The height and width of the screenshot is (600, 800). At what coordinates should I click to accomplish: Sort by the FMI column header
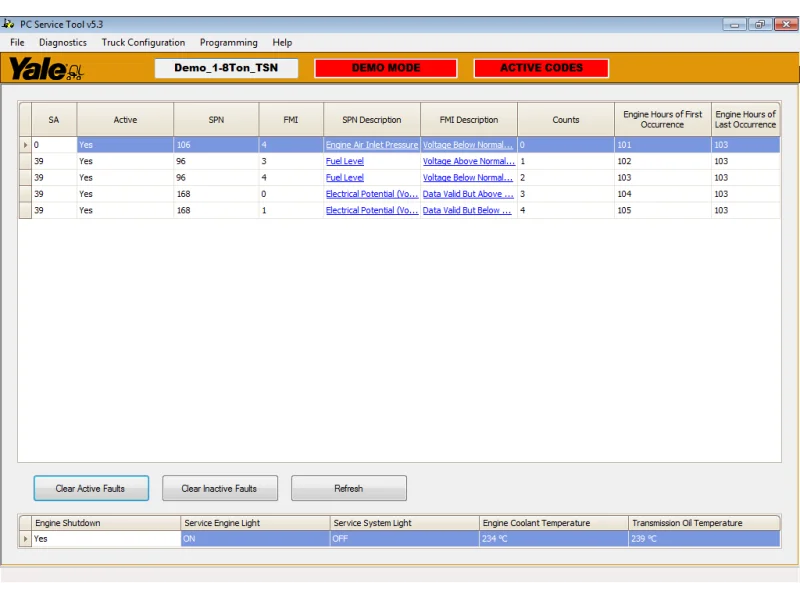tap(291, 120)
